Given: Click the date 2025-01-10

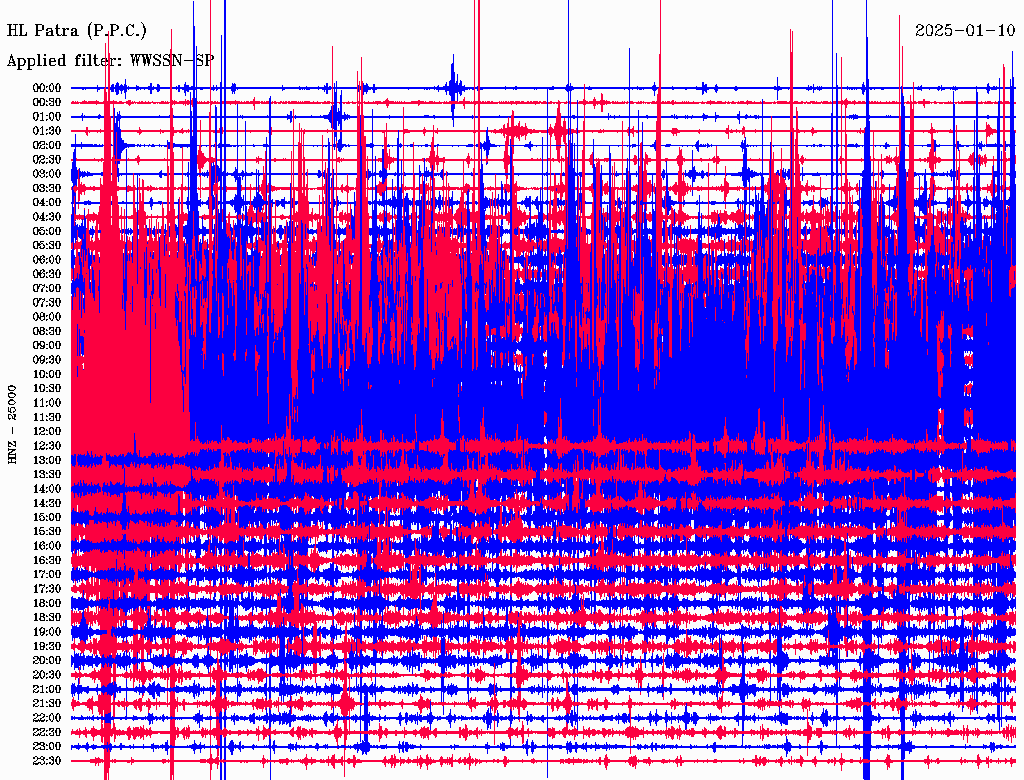Looking at the screenshot, I should pos(965,31).
